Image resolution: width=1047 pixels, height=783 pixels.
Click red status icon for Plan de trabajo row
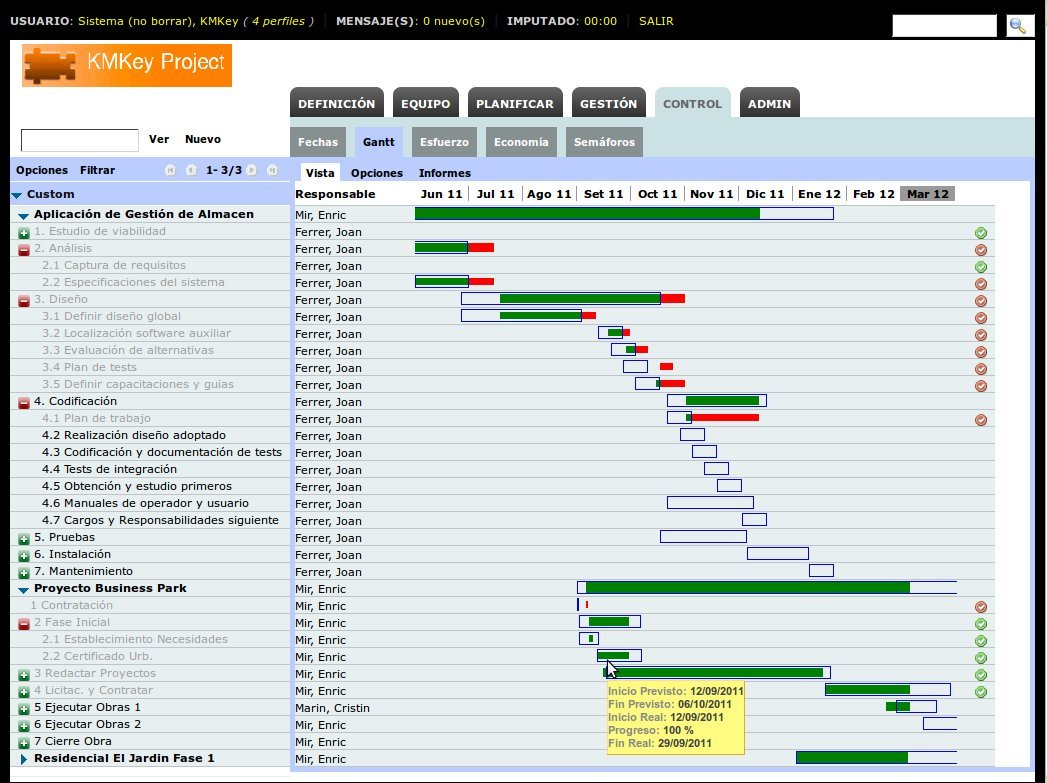tap(981, 420)
